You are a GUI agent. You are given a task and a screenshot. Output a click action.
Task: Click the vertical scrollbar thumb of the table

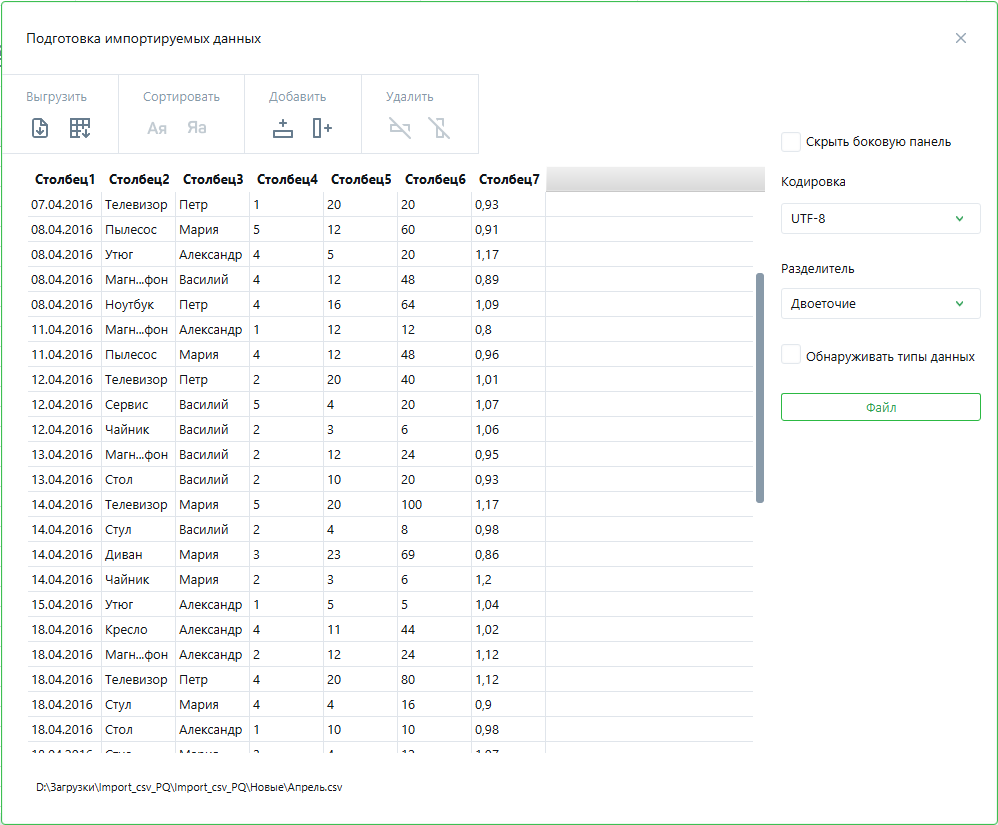click(760, 388)
